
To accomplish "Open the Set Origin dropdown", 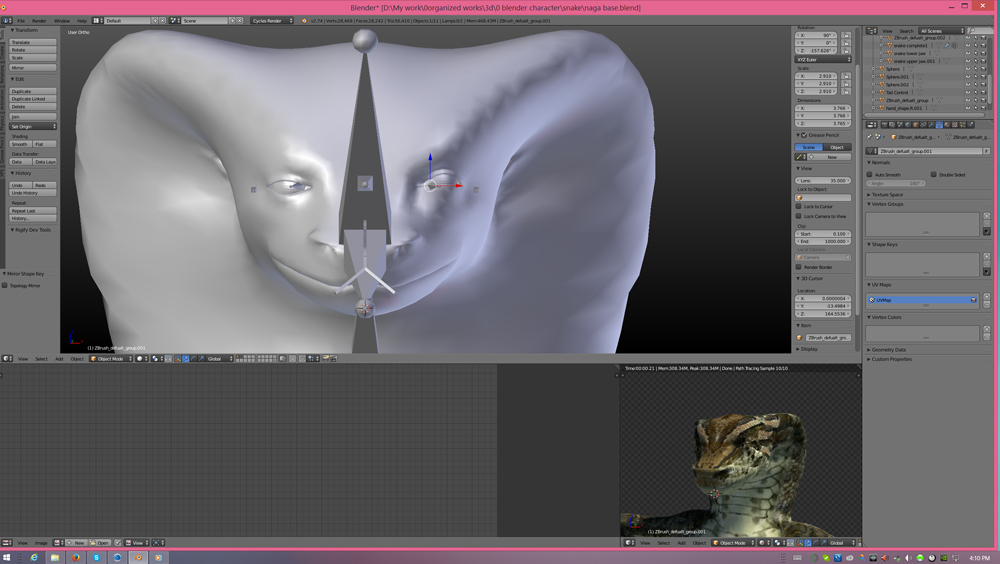I will 33,127.
